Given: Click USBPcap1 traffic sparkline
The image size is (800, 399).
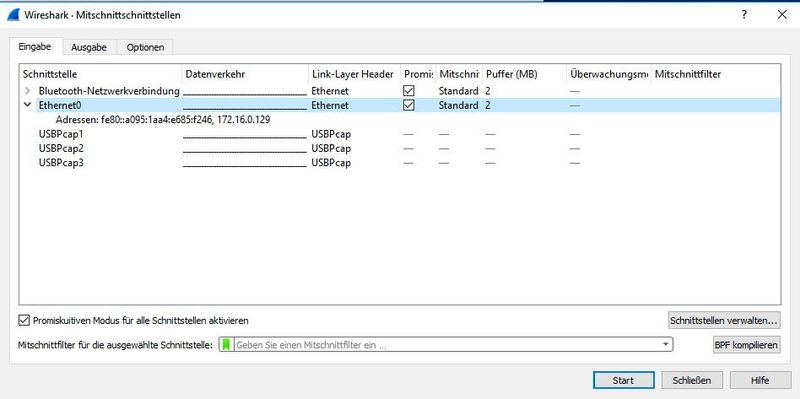Looking at the screenshot, I should tap(245, 134).
